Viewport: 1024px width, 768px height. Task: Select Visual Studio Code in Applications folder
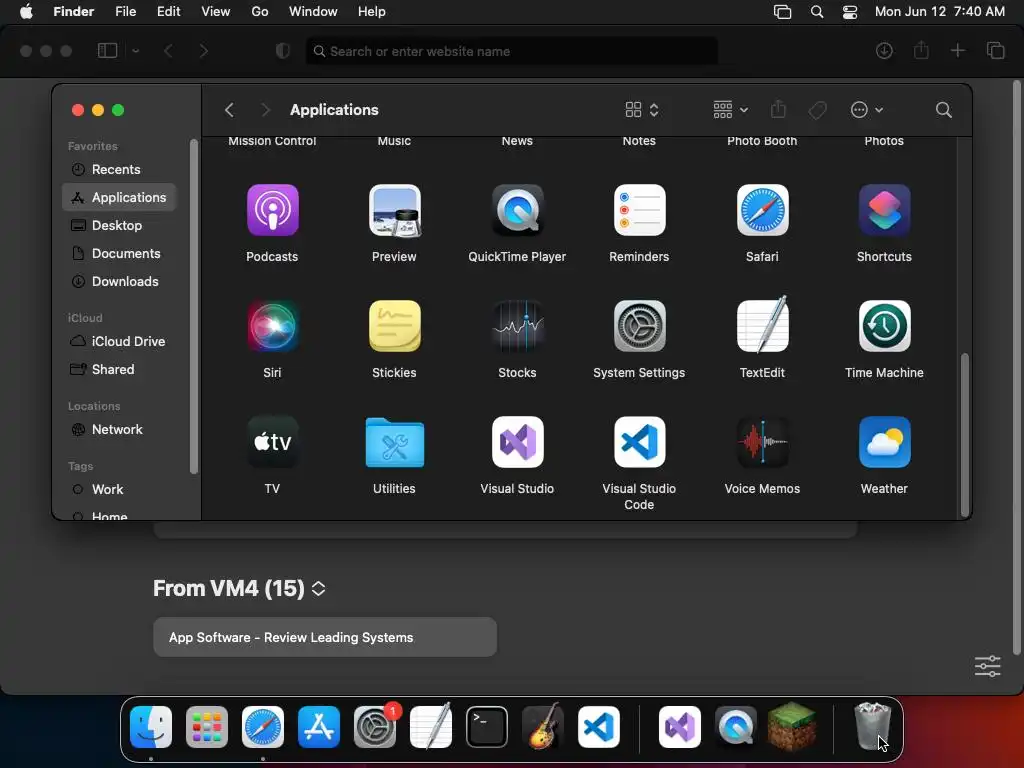(x=639, y=442)
